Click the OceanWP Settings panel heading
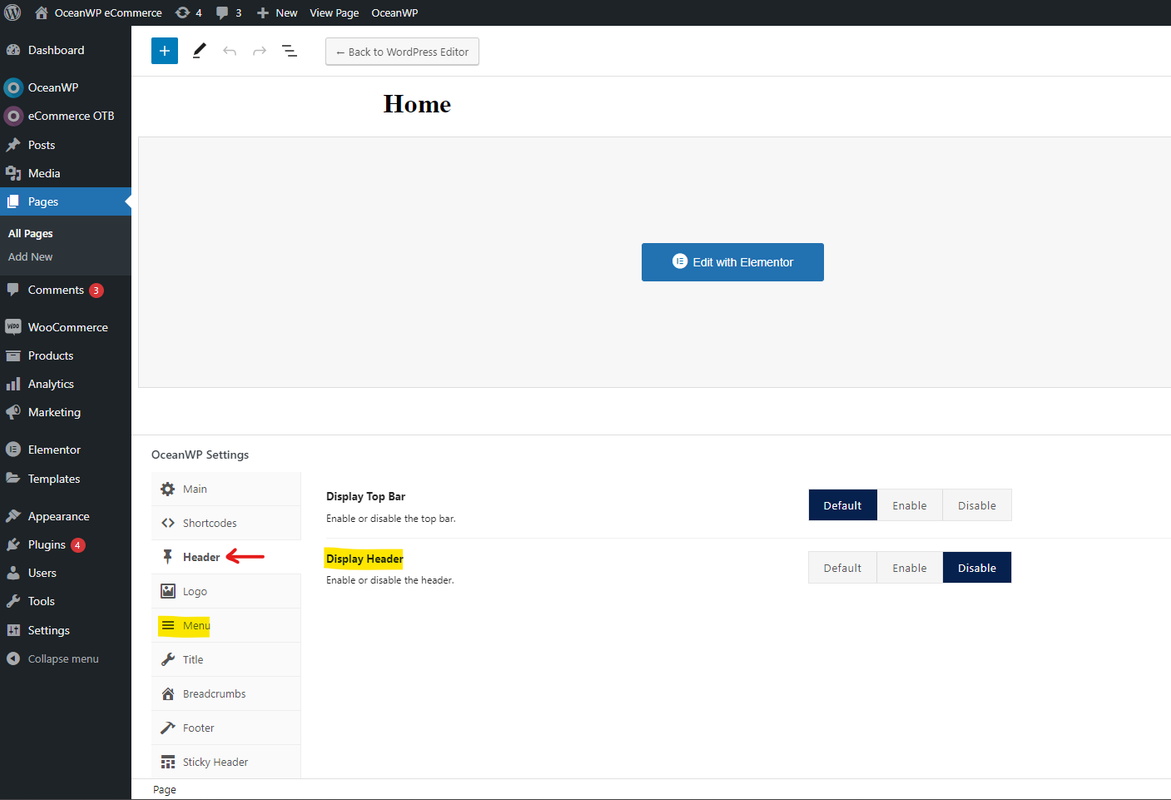Viewport: 1171px width, 800px height. [x=200, y=455]
